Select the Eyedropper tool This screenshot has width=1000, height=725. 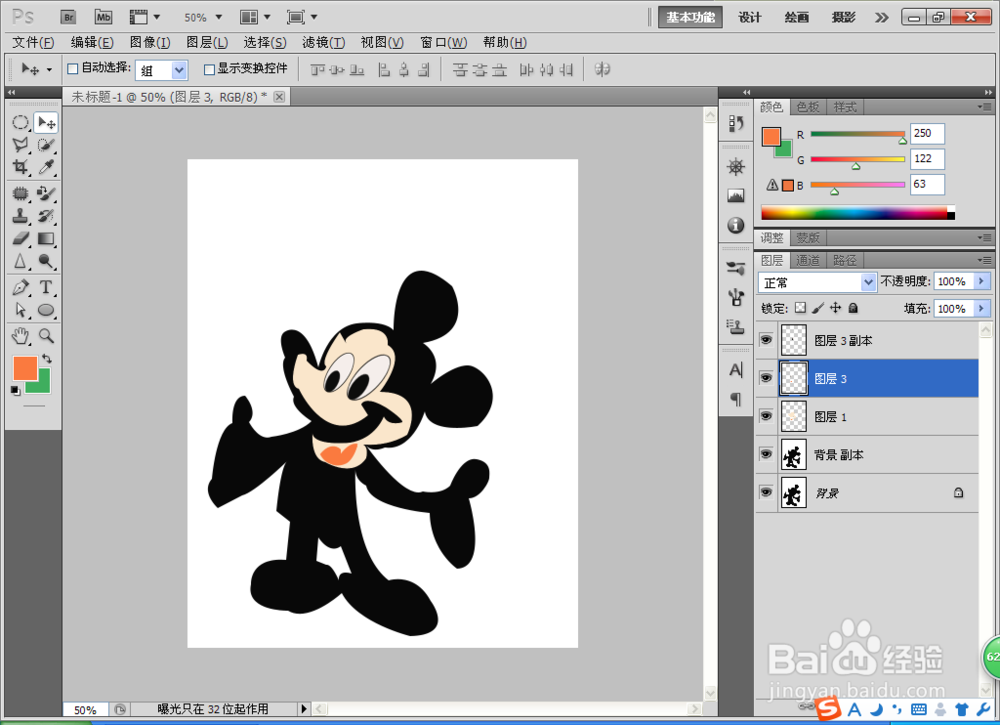tap(46, 168)
